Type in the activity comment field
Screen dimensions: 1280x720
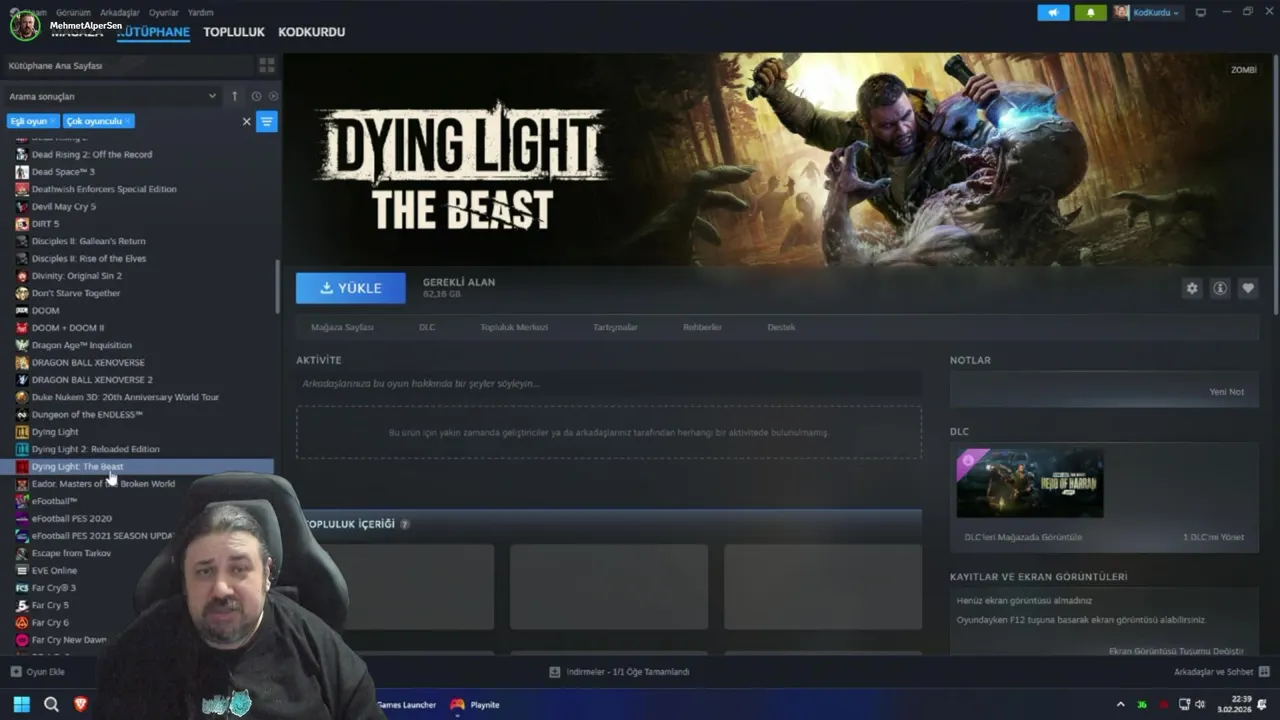608,383
